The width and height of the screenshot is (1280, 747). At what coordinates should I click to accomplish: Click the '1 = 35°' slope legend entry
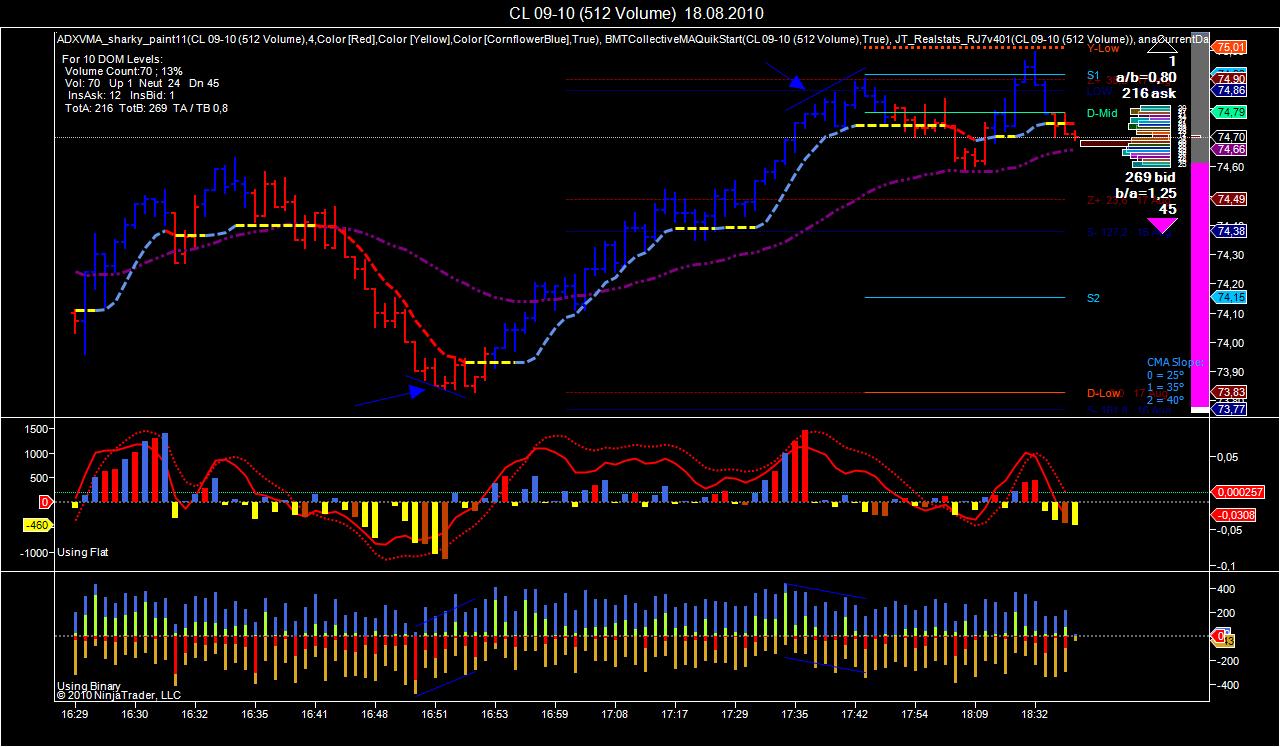pyautogui.click(x=1165, y=387)
